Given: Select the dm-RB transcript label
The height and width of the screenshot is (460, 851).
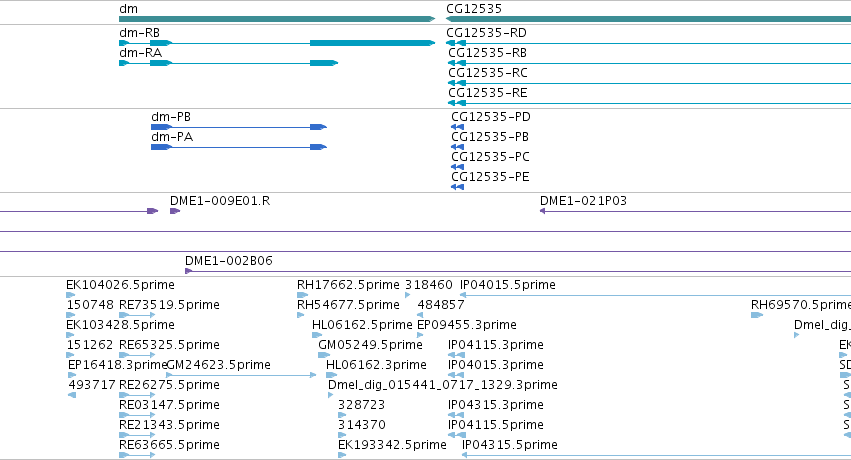Looking at the screenshot, I should coord(139,33).
